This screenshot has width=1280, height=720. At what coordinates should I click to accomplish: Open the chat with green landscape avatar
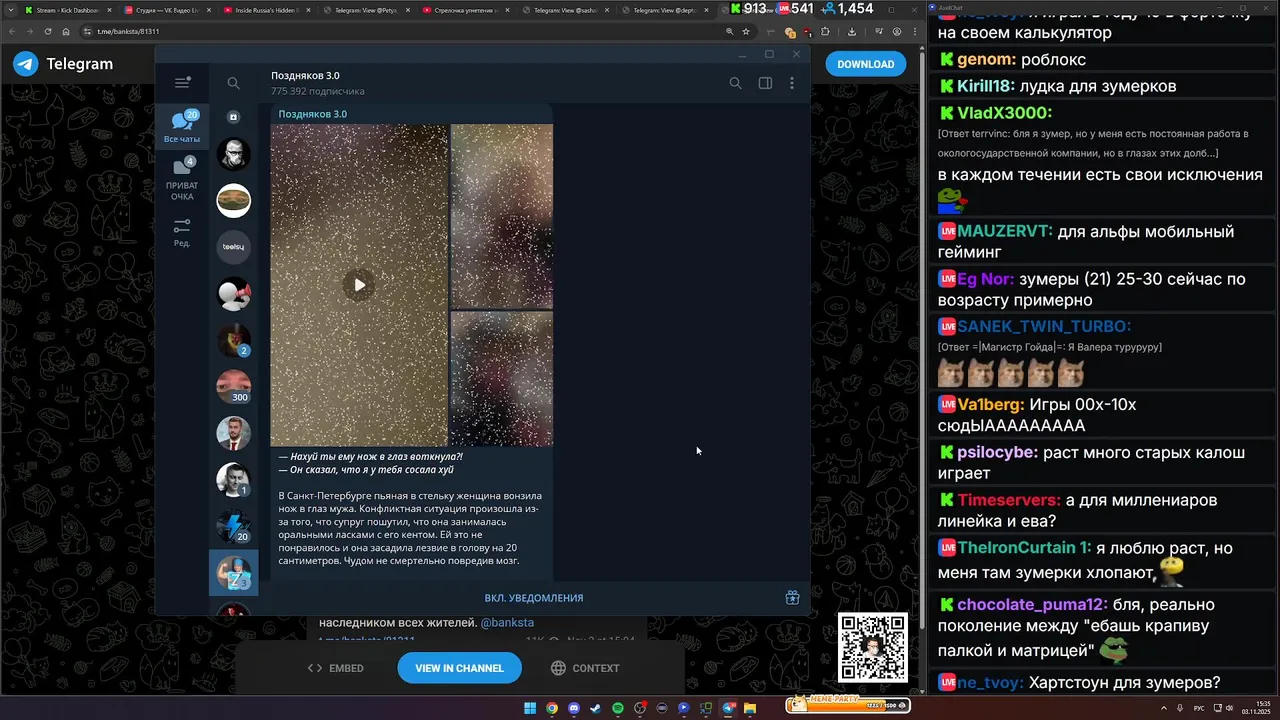(234, 200)
